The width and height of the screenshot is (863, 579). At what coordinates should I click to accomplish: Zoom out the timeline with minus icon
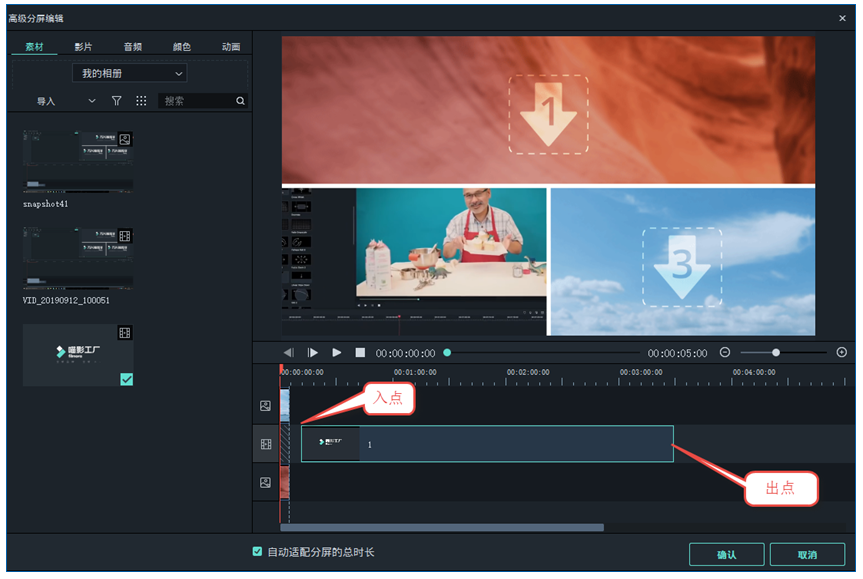tap(725, 352)
